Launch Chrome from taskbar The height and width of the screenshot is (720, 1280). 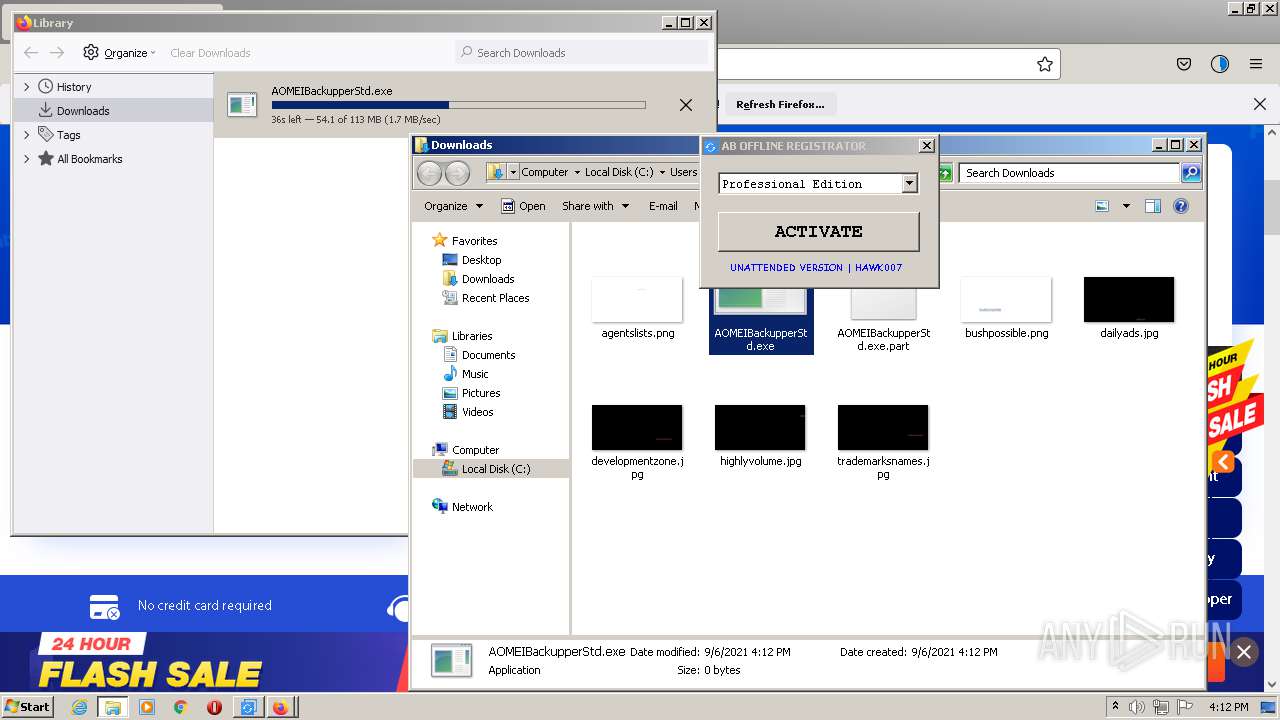180,707
